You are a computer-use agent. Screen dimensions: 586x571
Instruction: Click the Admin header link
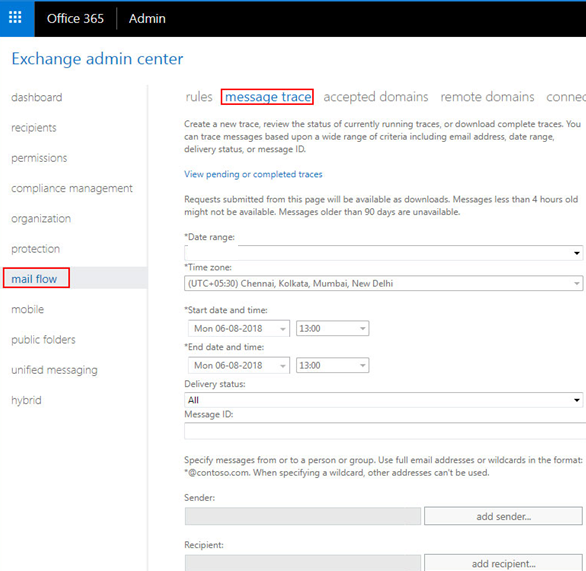click(147, 19)
